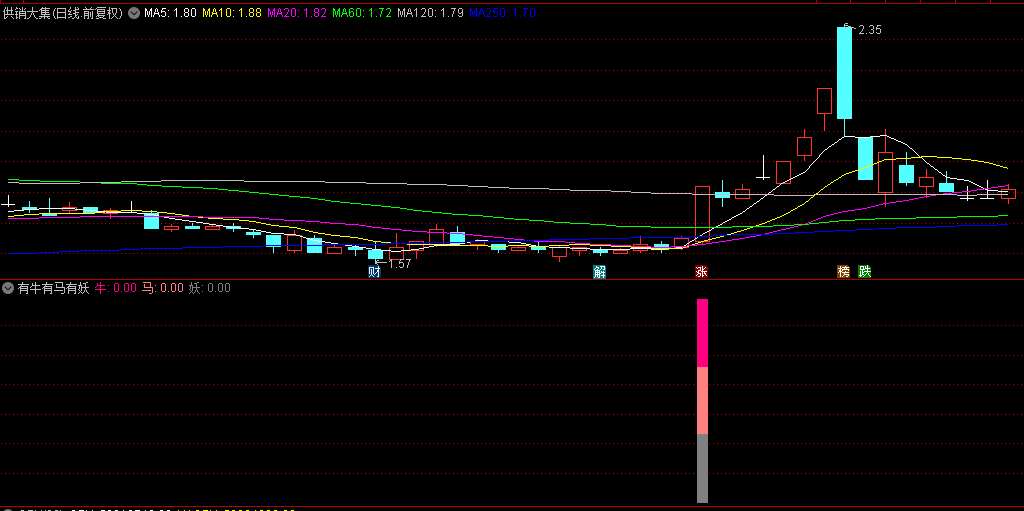
Task: Open the dropdown beside 有牛有马有妖 indicator
Action: point(8,288)
